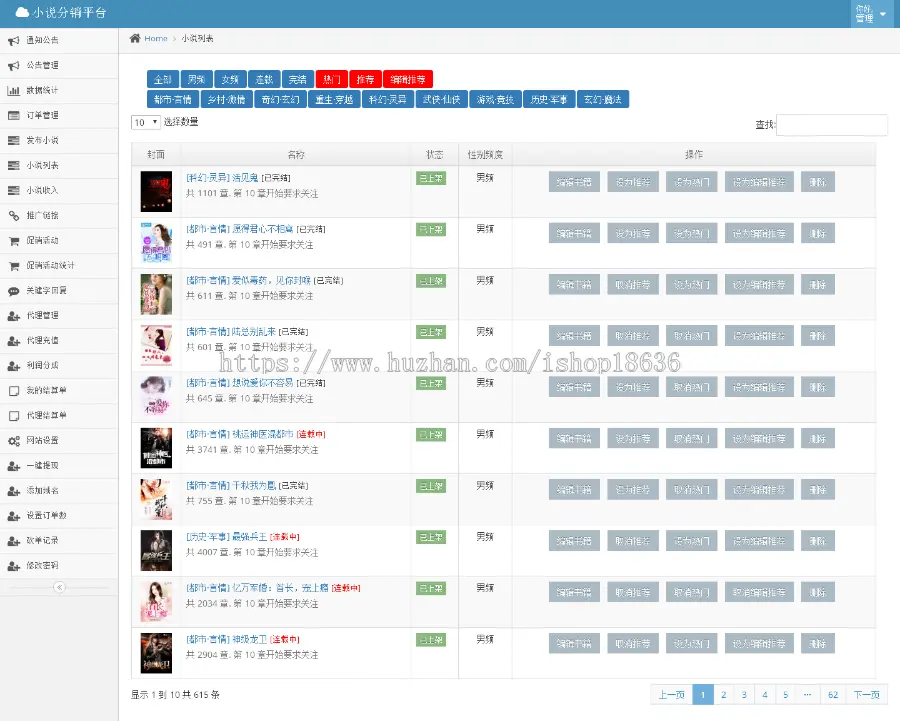The width and height of the screenshot is (900, 721).
Task: Click the bar chart icon for 数据统计
Action: tap(14, 91)
